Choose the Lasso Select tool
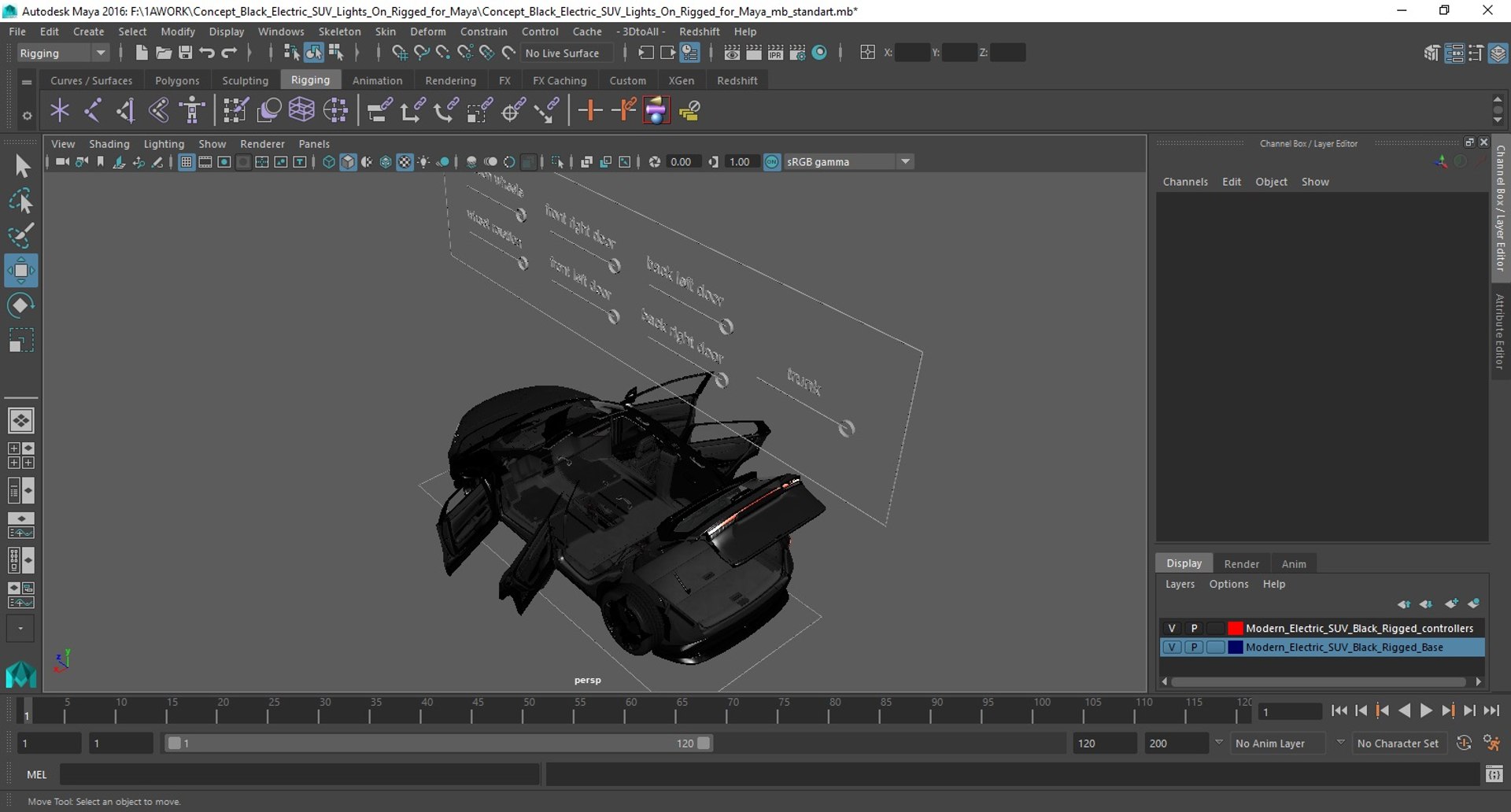The width and height of the screenshot is (1511, 812). coord(21,201)
